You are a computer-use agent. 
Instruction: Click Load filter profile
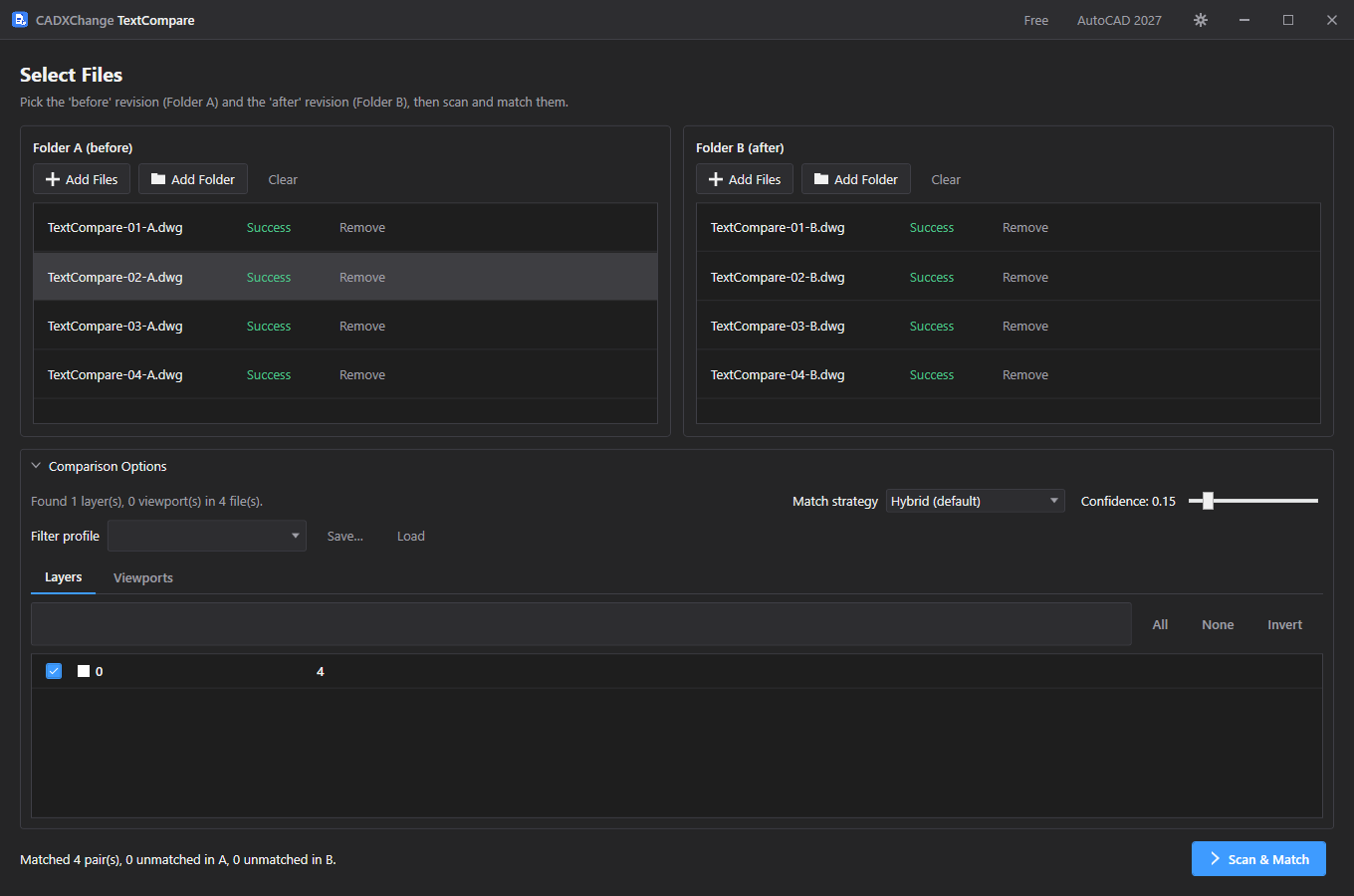(x=411, y=537)
